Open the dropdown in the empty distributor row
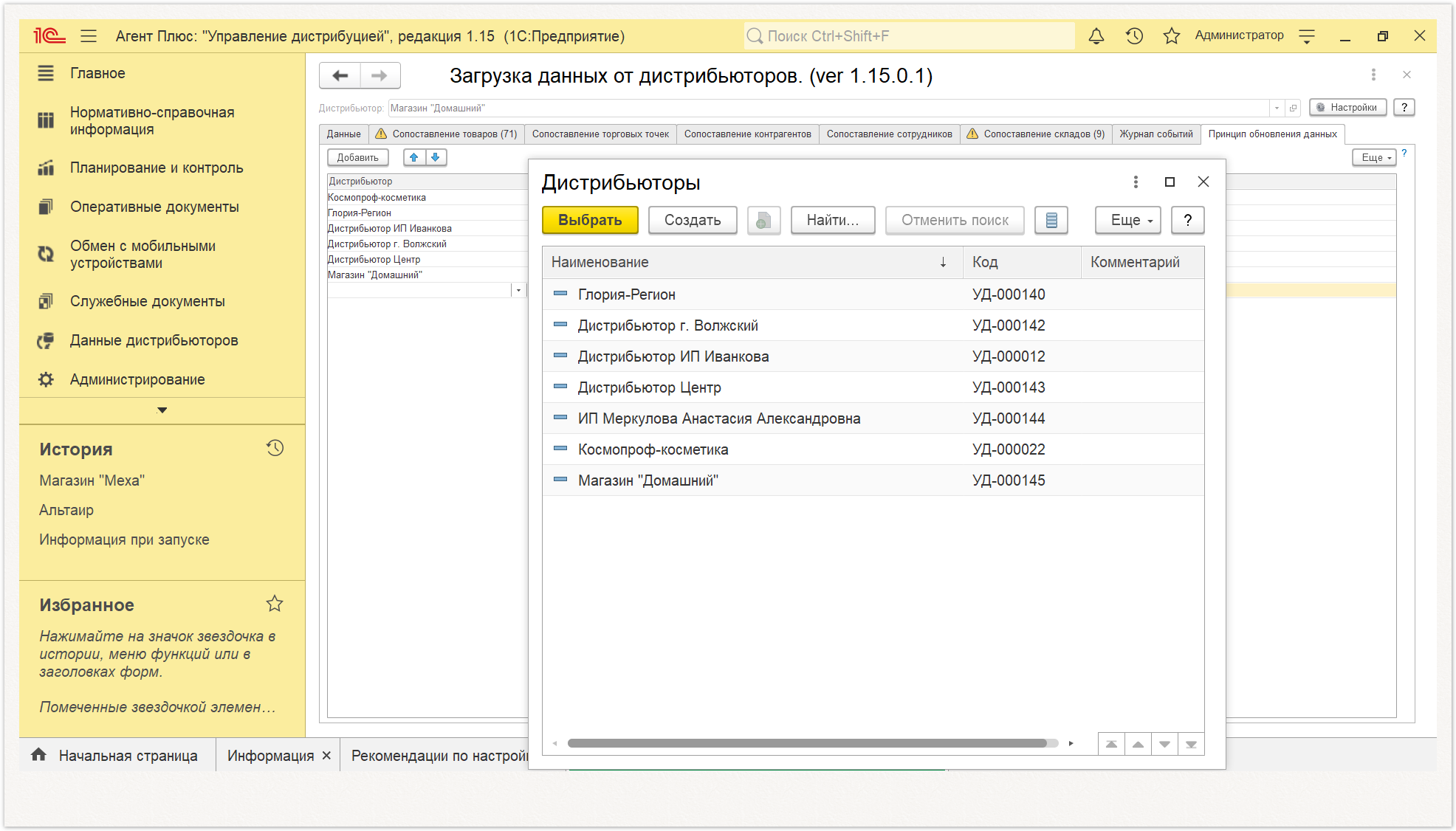Image resolution: width=1456 pixels, height=831 pixels. 518,290
